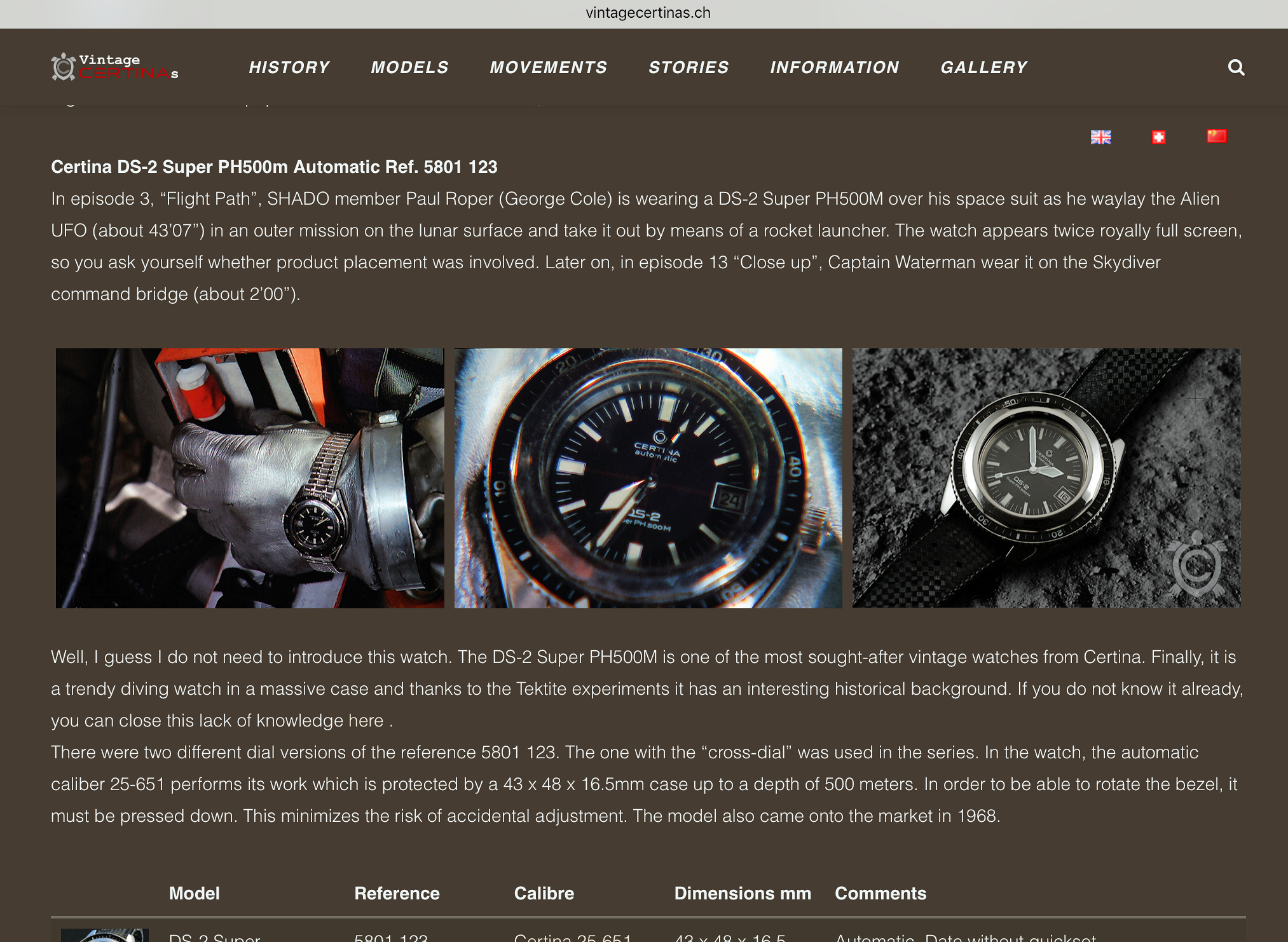Screen dimensions: 1288x942
Task: Click the small watch thumbnail in table row
Action: pyautogui.click(x=105, y=935)
